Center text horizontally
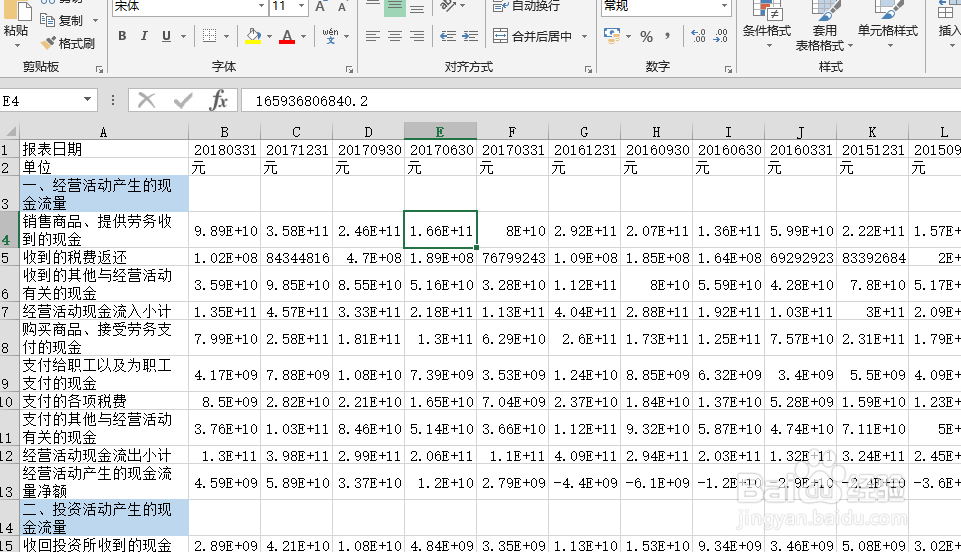The image size is (961, 552). [x=395, y=36]
